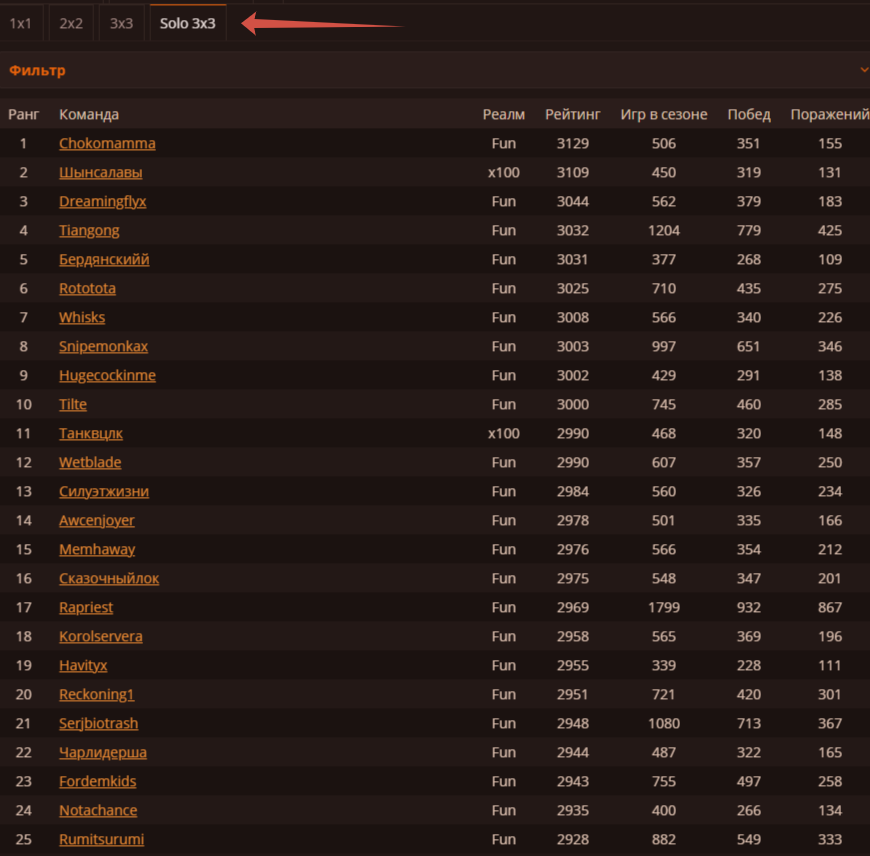This screenshot has width=870, height=856.
Task: Click the Dreamingflyx team link
Action: pos(102,201)
